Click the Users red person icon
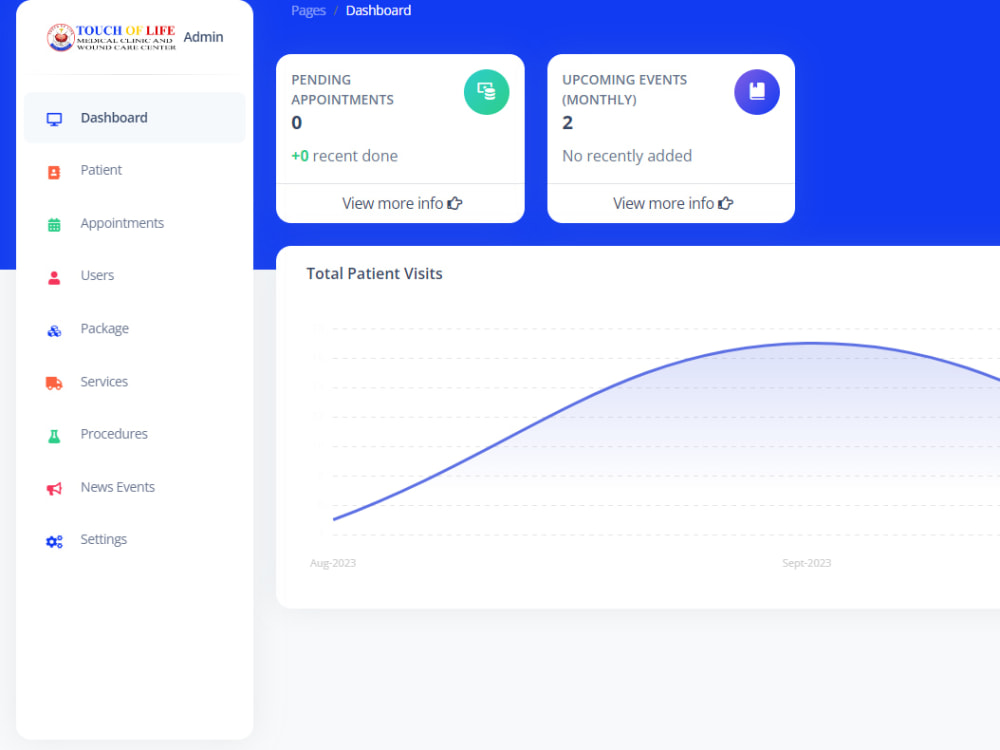The width and height of the screenshot is (1000, 750). point(54,277)
